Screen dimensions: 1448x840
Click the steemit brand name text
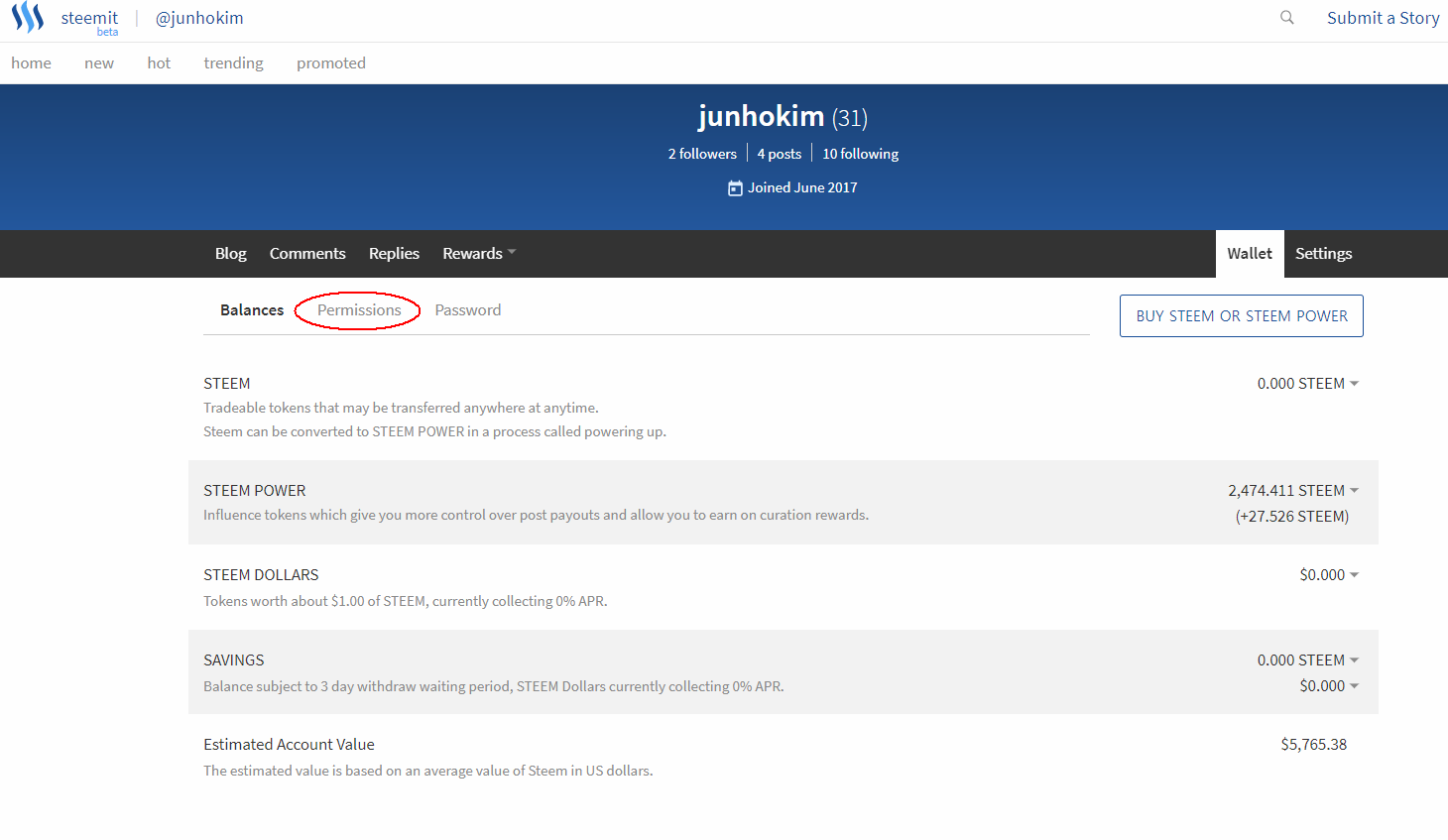(x=89, y=18)
